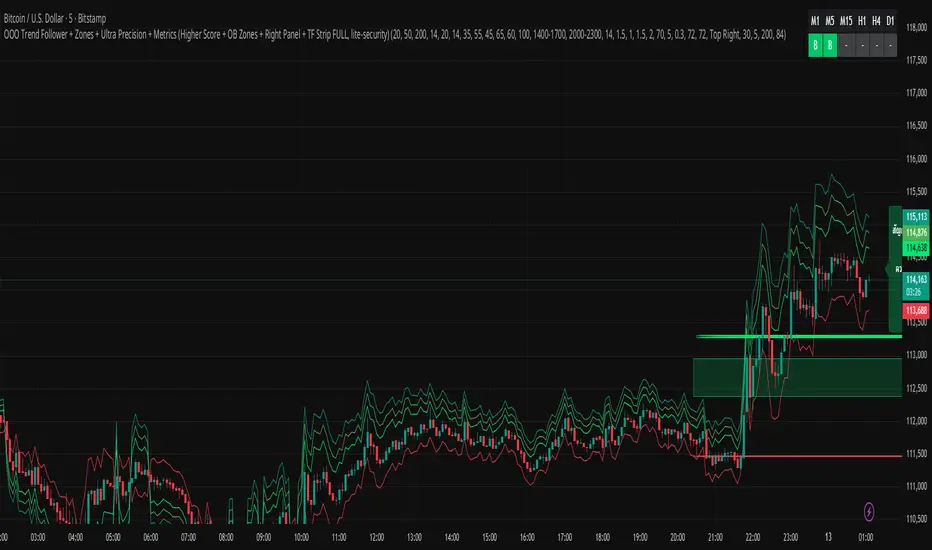Click 110,500 on the price axis
This screenshot has width=932, height=550.
(916, 519)
